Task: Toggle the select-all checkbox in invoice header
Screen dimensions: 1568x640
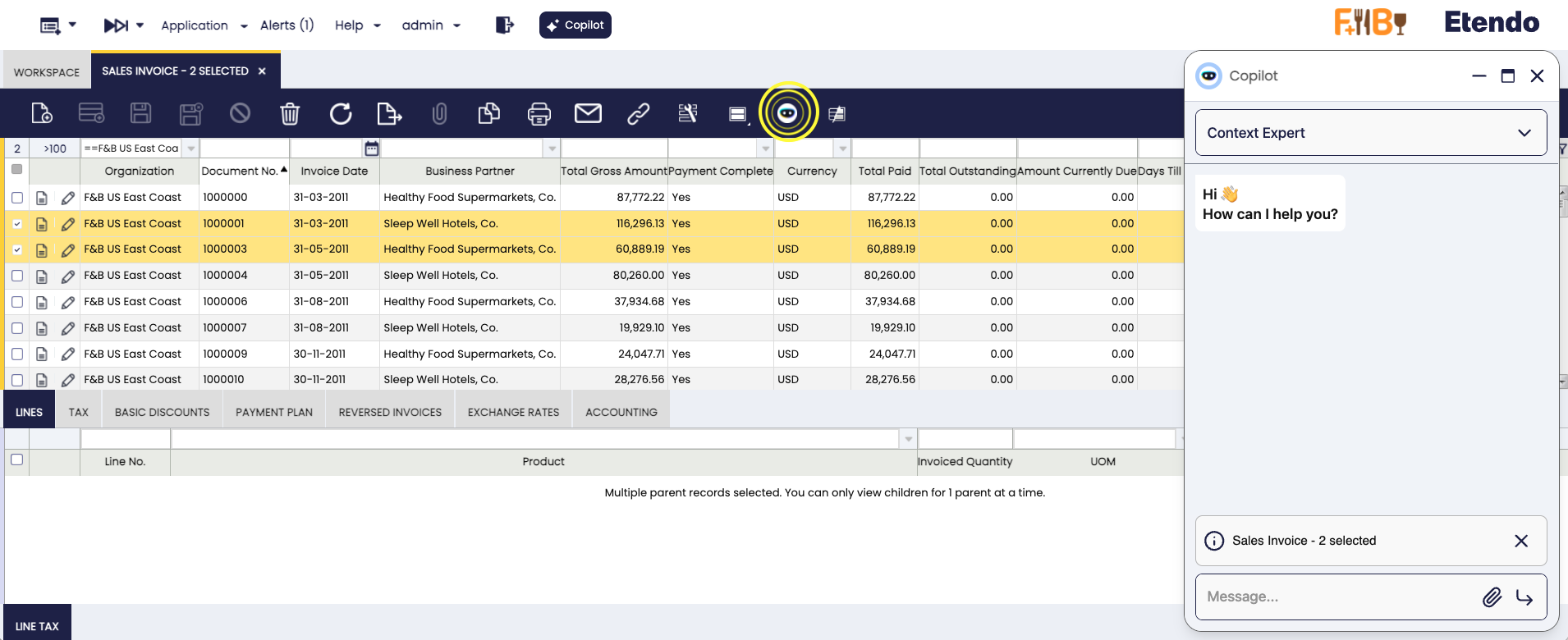Action: (x=16, y=169)
